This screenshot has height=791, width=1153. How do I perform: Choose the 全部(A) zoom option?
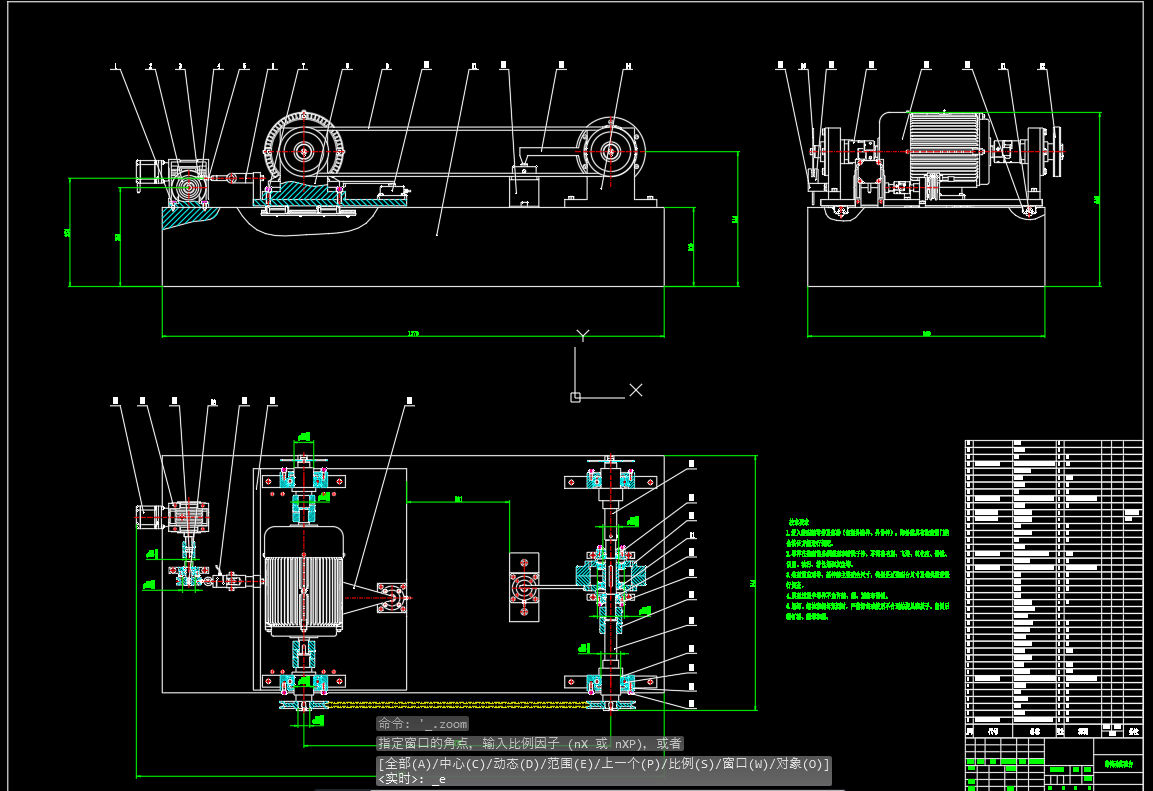(408, 764)
